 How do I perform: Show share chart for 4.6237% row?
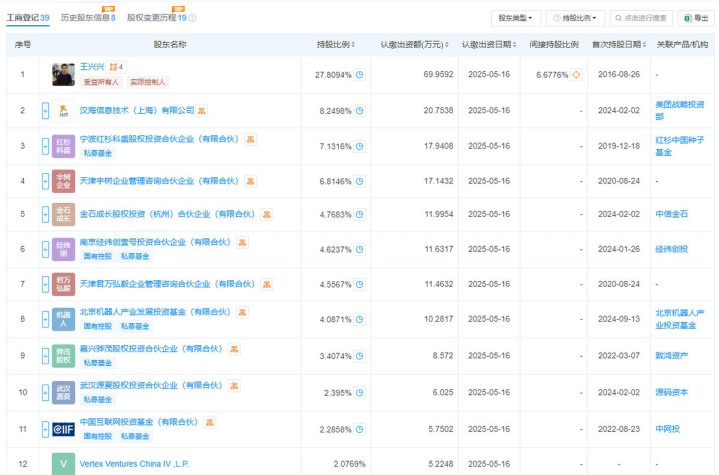(x=360, y=249)
